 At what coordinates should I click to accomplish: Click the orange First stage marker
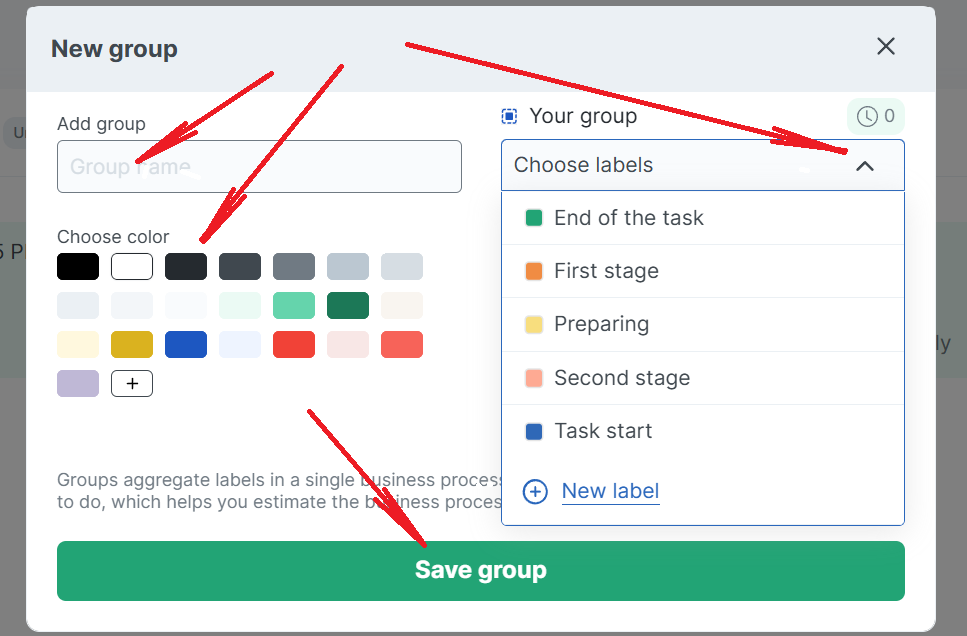point(534,271)
